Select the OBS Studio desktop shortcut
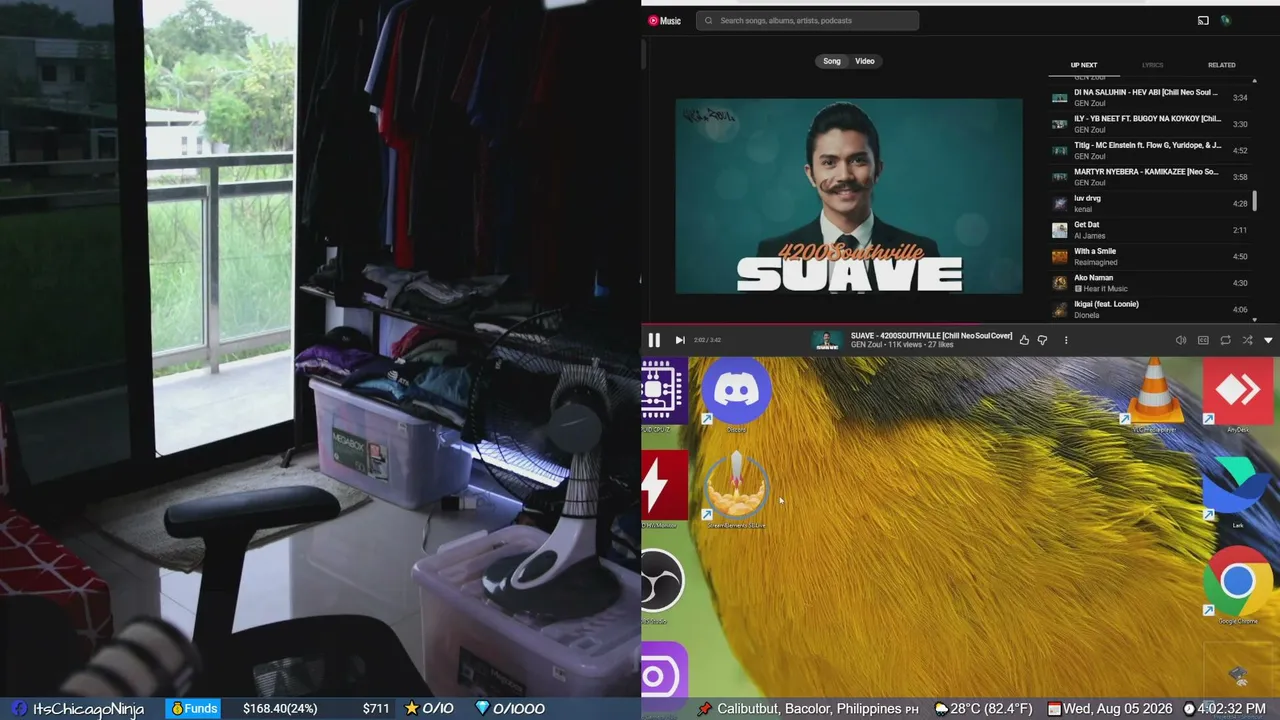 (663, 585)
